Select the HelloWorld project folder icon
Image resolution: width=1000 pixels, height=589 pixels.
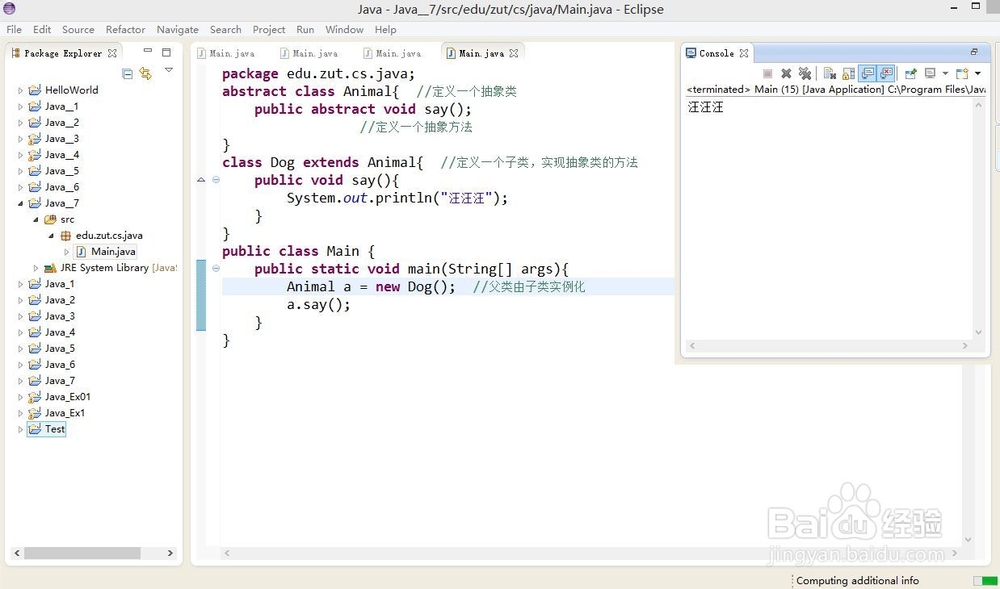[34, 90]
